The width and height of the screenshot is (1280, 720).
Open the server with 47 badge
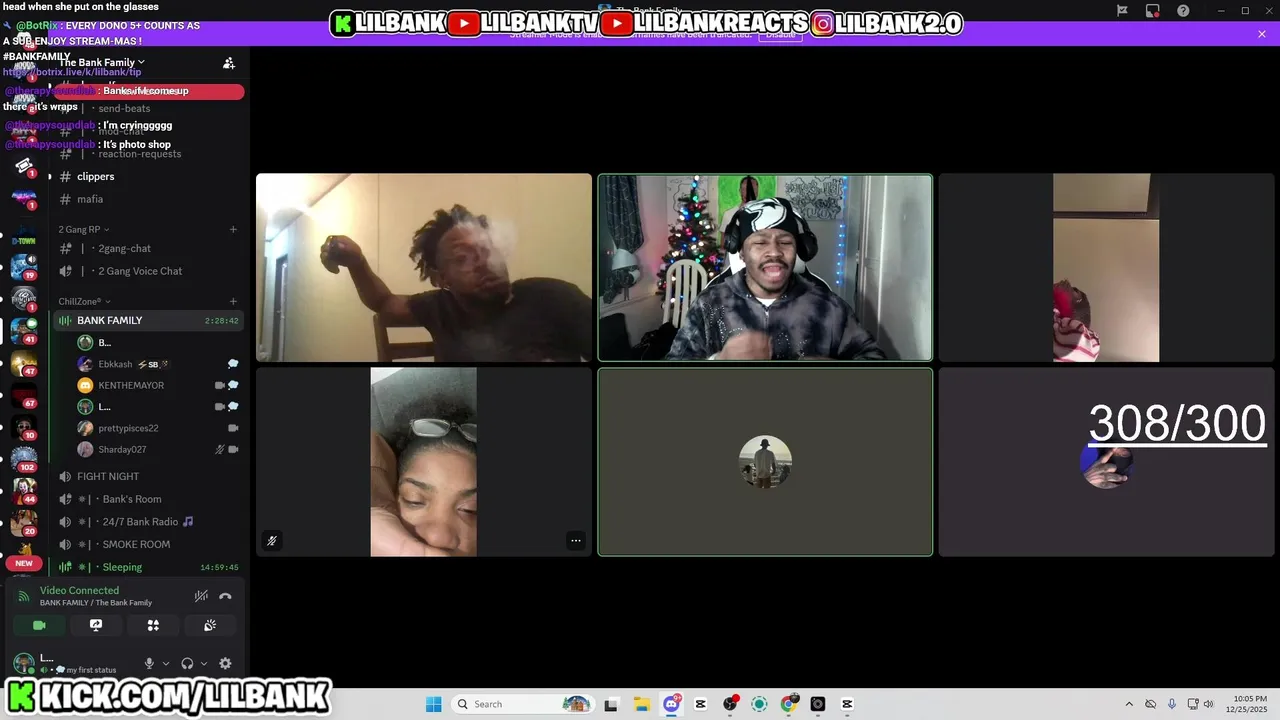[x=24, y=362]
